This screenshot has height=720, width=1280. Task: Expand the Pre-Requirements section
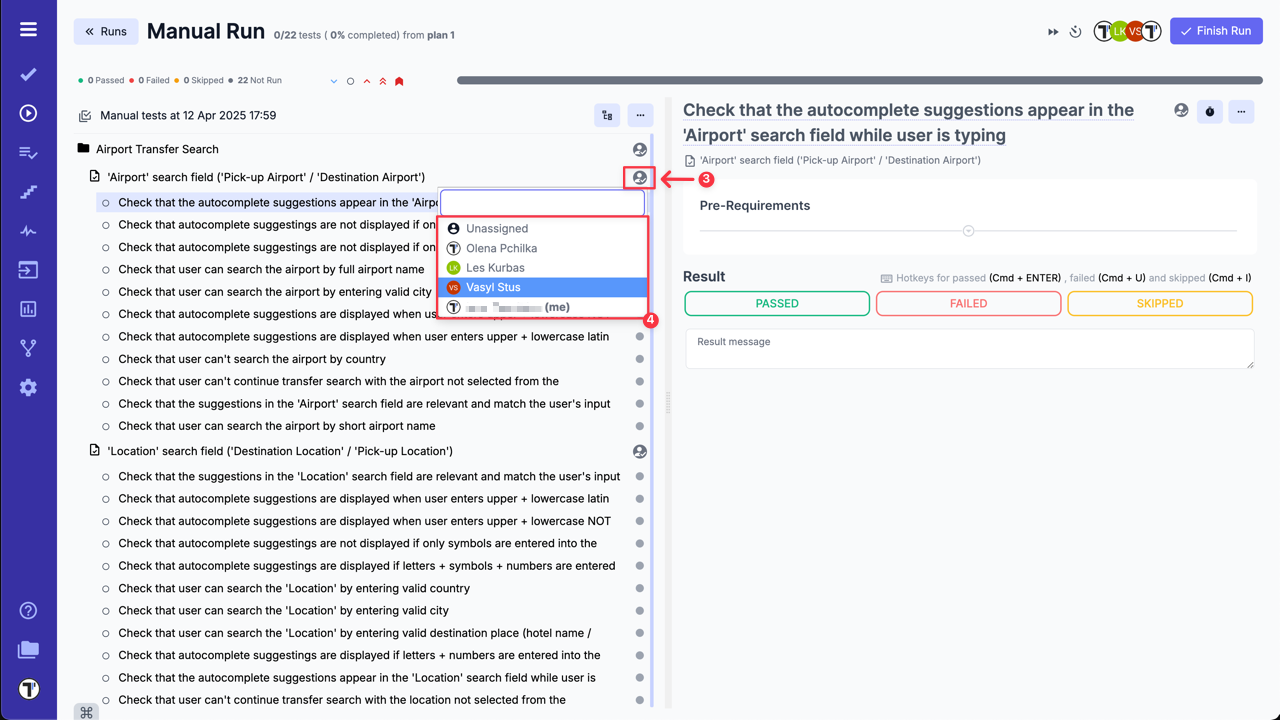click(x=968, y=229)
